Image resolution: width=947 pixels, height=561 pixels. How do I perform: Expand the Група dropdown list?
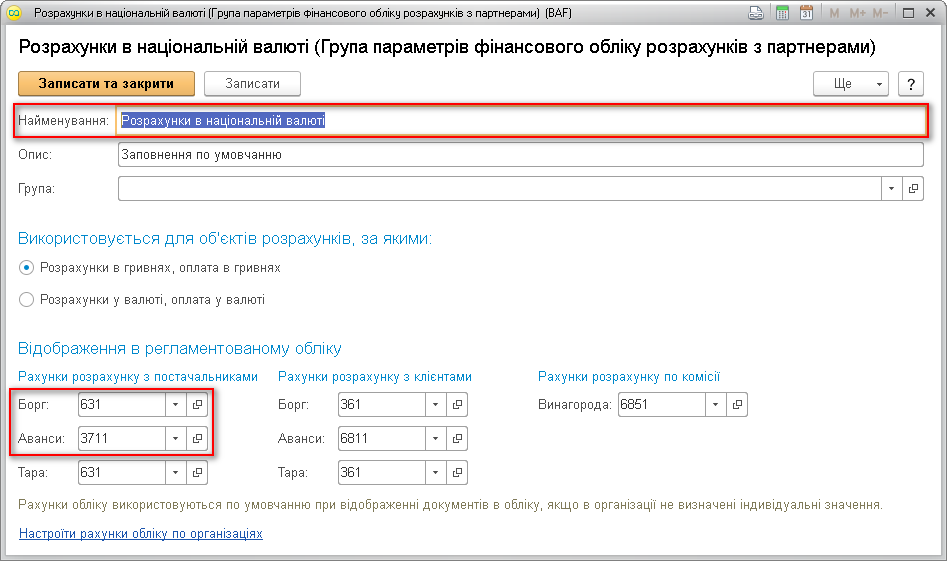891,188
